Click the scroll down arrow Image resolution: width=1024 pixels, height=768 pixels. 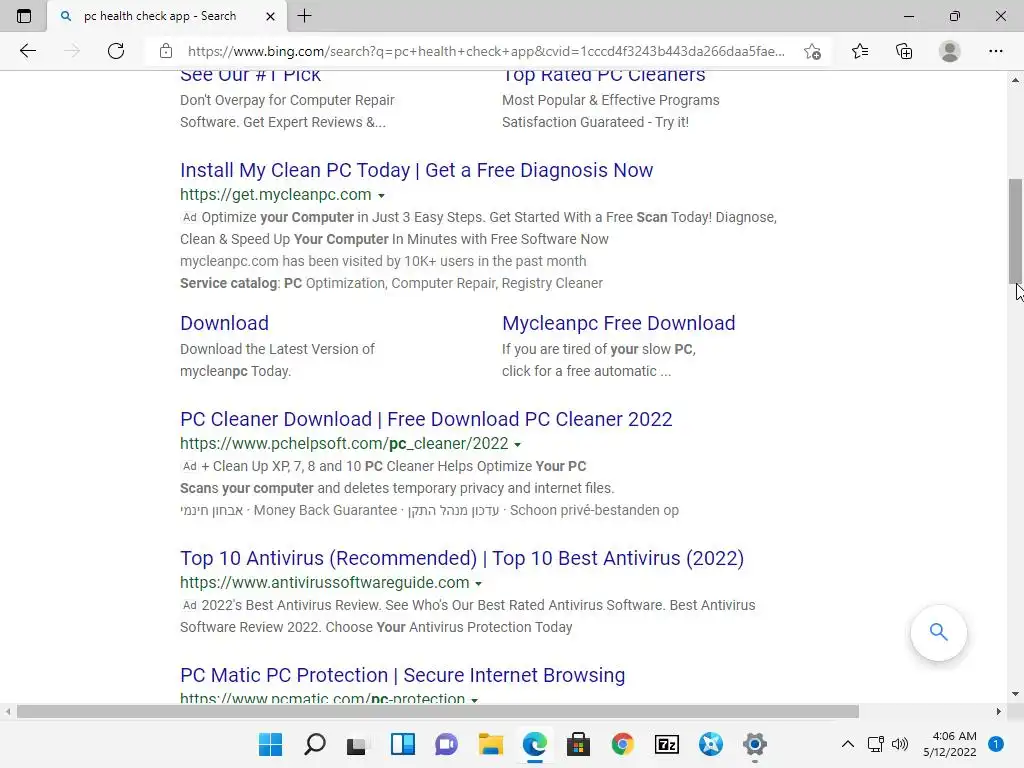coord(1015,694)
